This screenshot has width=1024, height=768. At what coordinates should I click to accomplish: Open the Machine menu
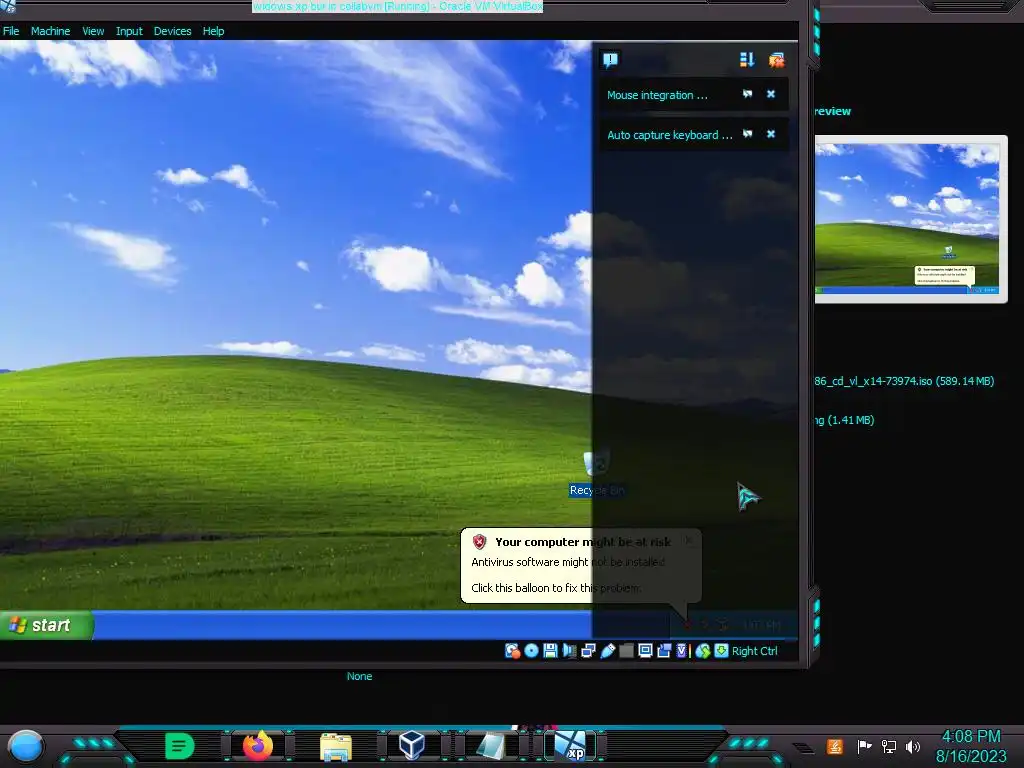(50, 31)
